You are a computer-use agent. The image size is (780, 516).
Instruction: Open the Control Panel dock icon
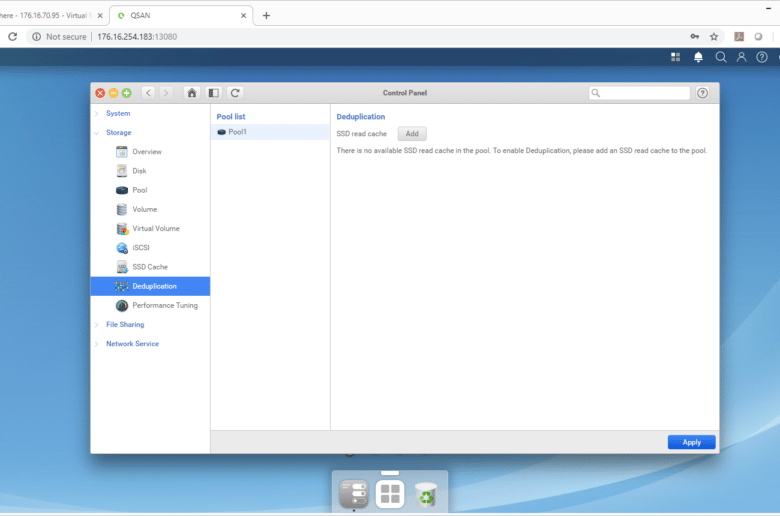coord(390,494)
